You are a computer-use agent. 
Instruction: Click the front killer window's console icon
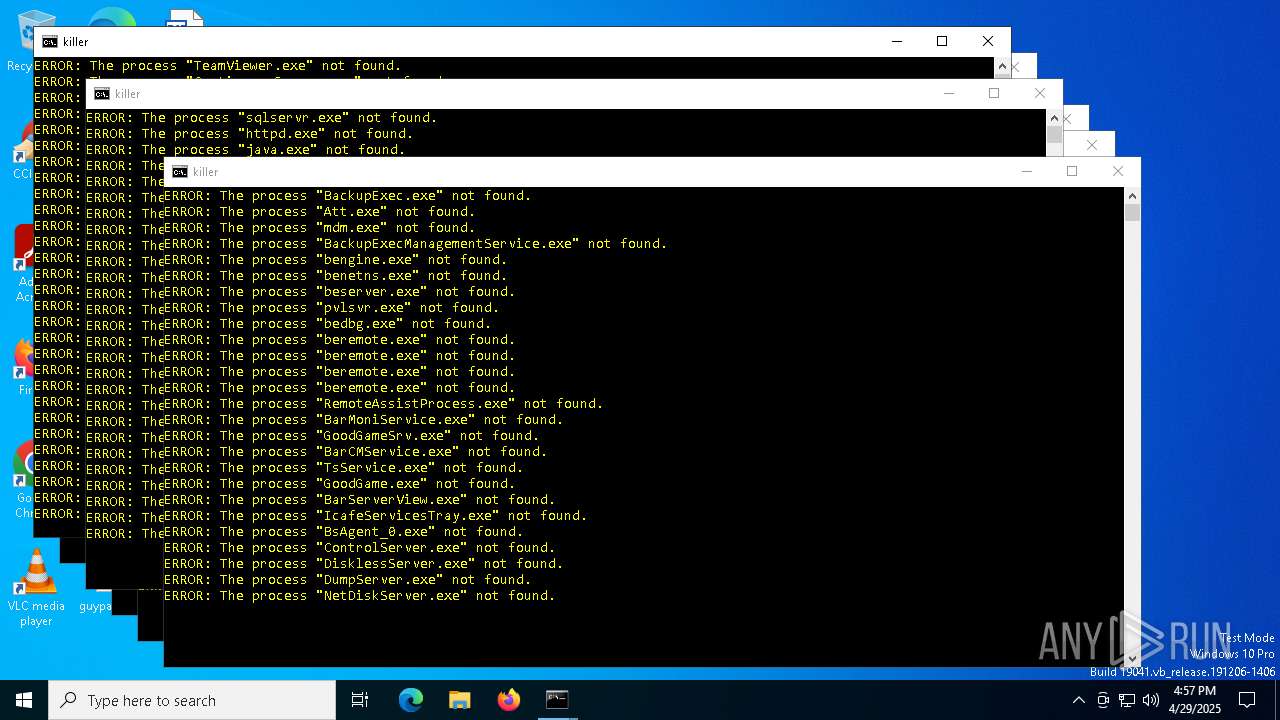pos(180,172)
